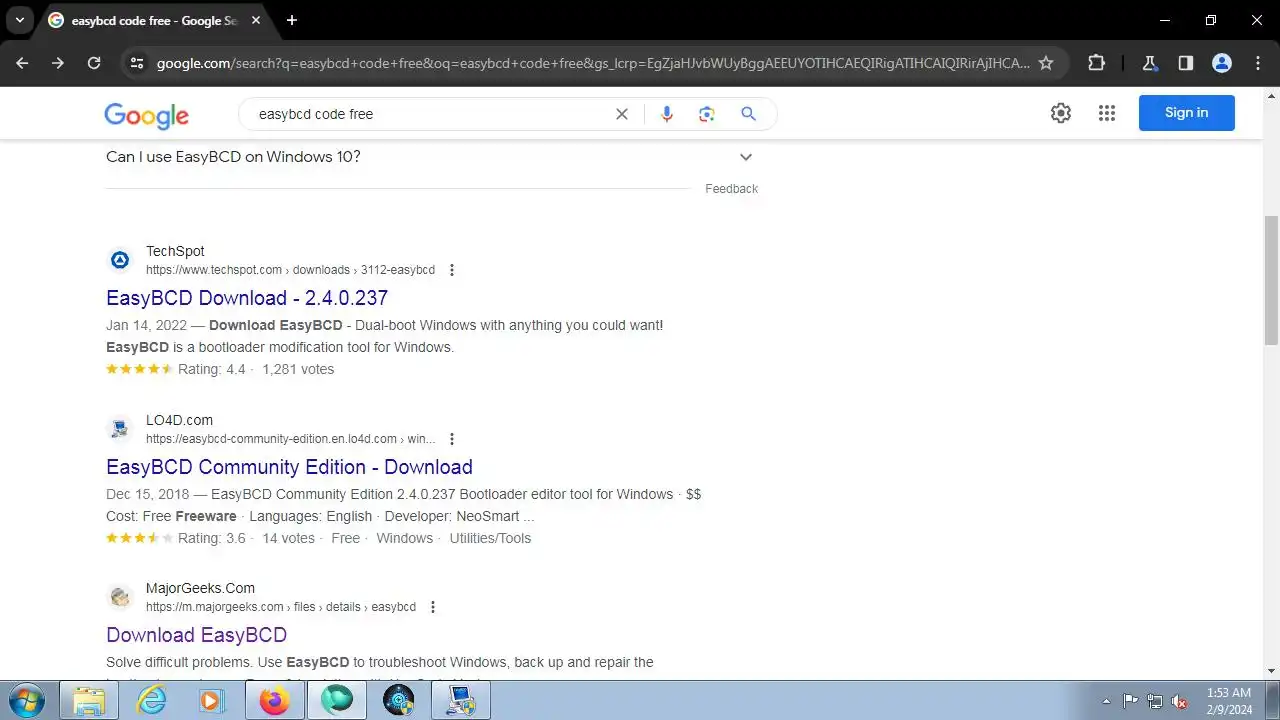Click the TechSpot site favicon
This screenshot has height=720, width=1280.
(120, 260)
